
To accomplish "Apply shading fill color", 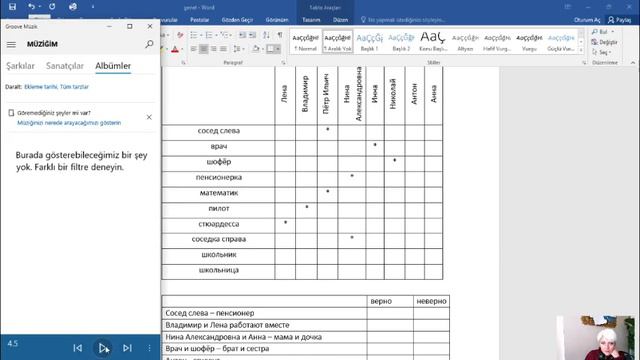I will pyautogui.click(x=256, y=49).
